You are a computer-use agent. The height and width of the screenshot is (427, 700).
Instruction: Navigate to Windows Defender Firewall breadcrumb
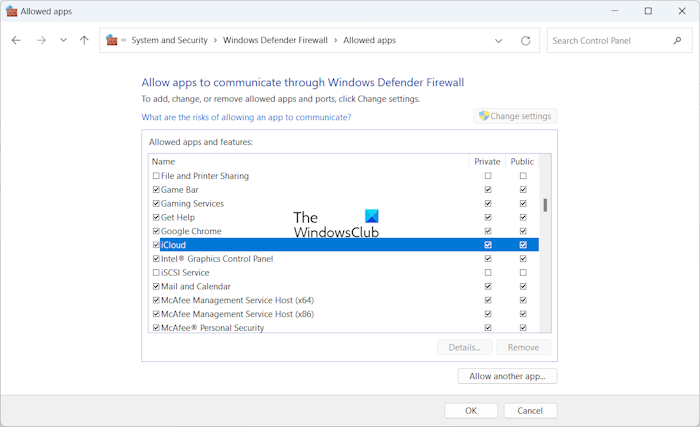(276, 41)
